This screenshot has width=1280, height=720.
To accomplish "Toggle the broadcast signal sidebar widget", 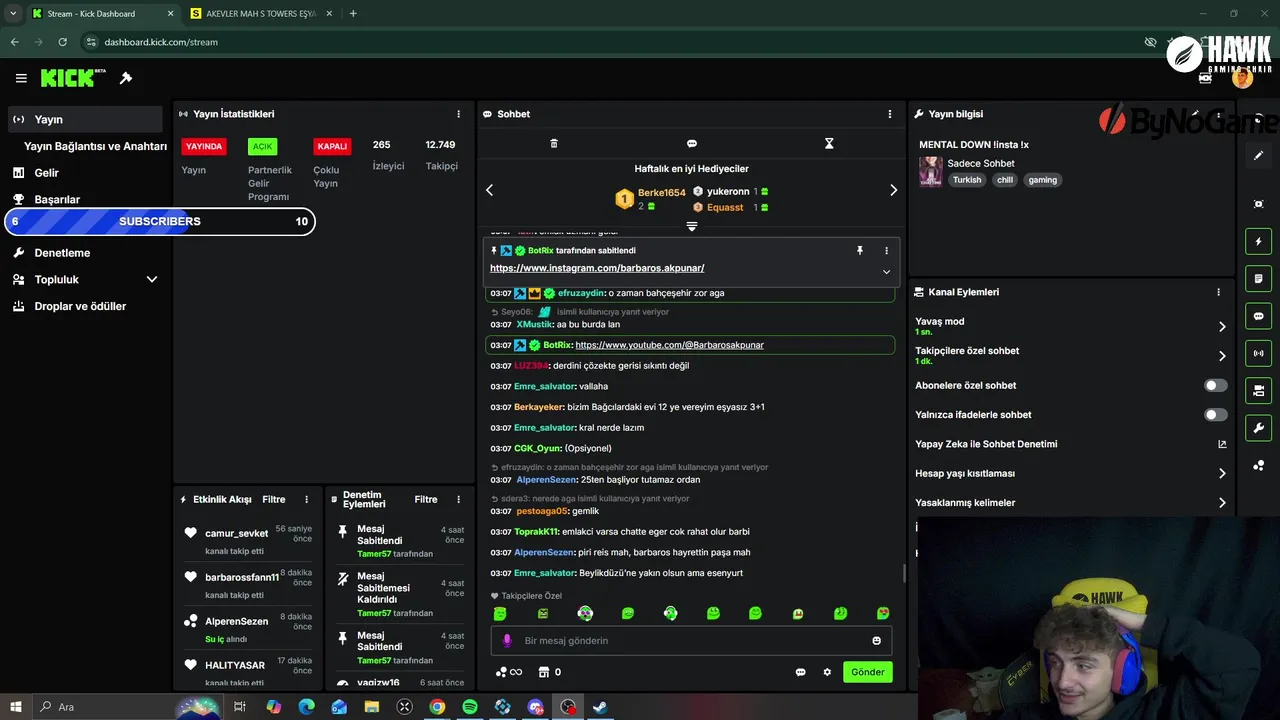I will point(1259,353).
